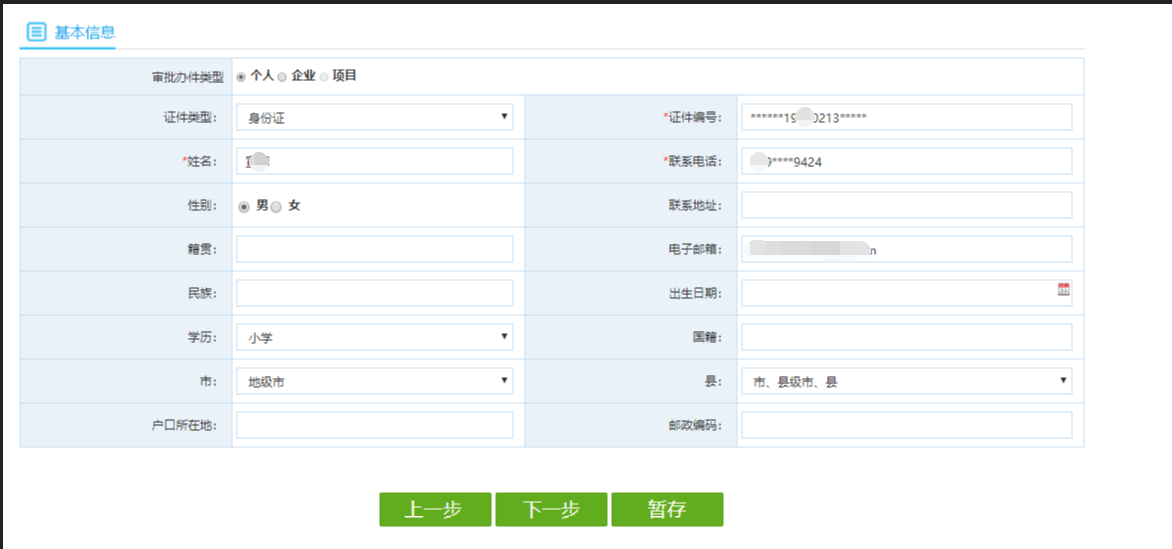The image size is (1172, 549).
Task: Expand the 学历 dropdown showing 小学
Action: tap(374, 337)
